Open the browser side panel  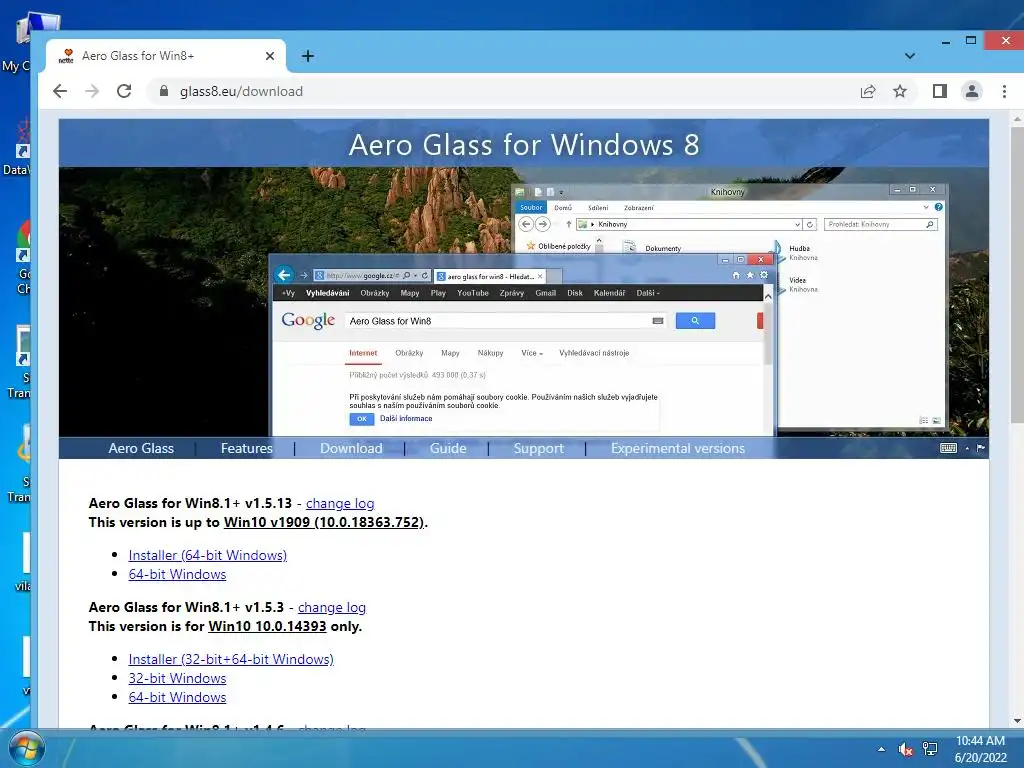pyautogui.click(x=940, y=91)
